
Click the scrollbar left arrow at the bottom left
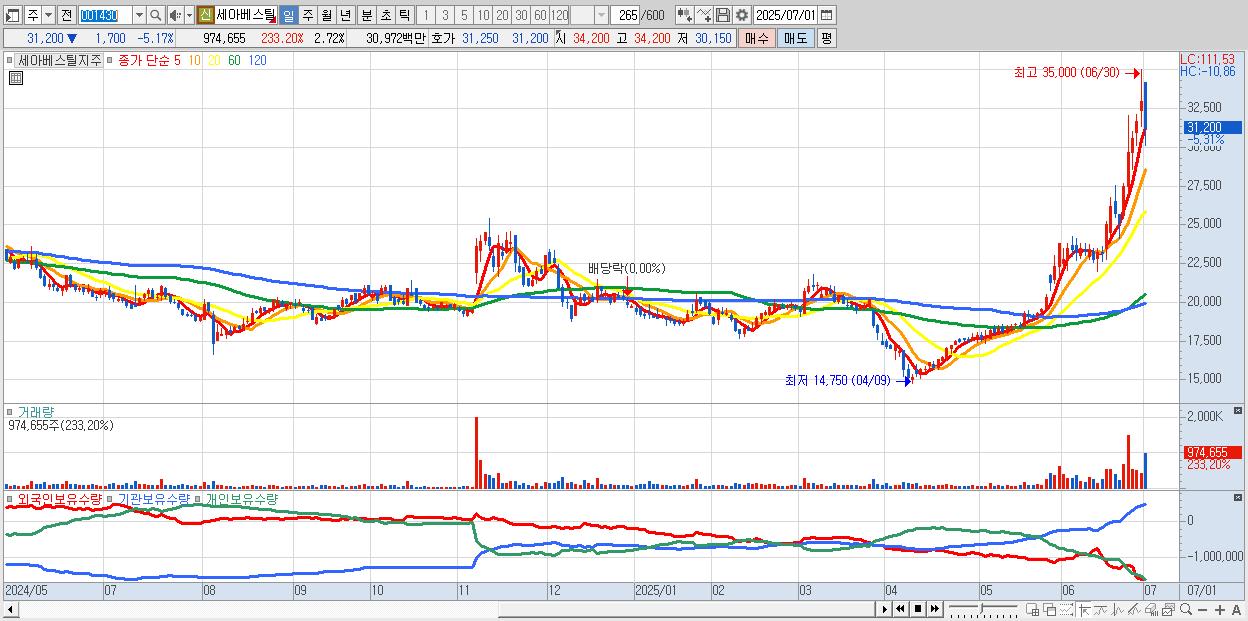(x=9, y=609)
